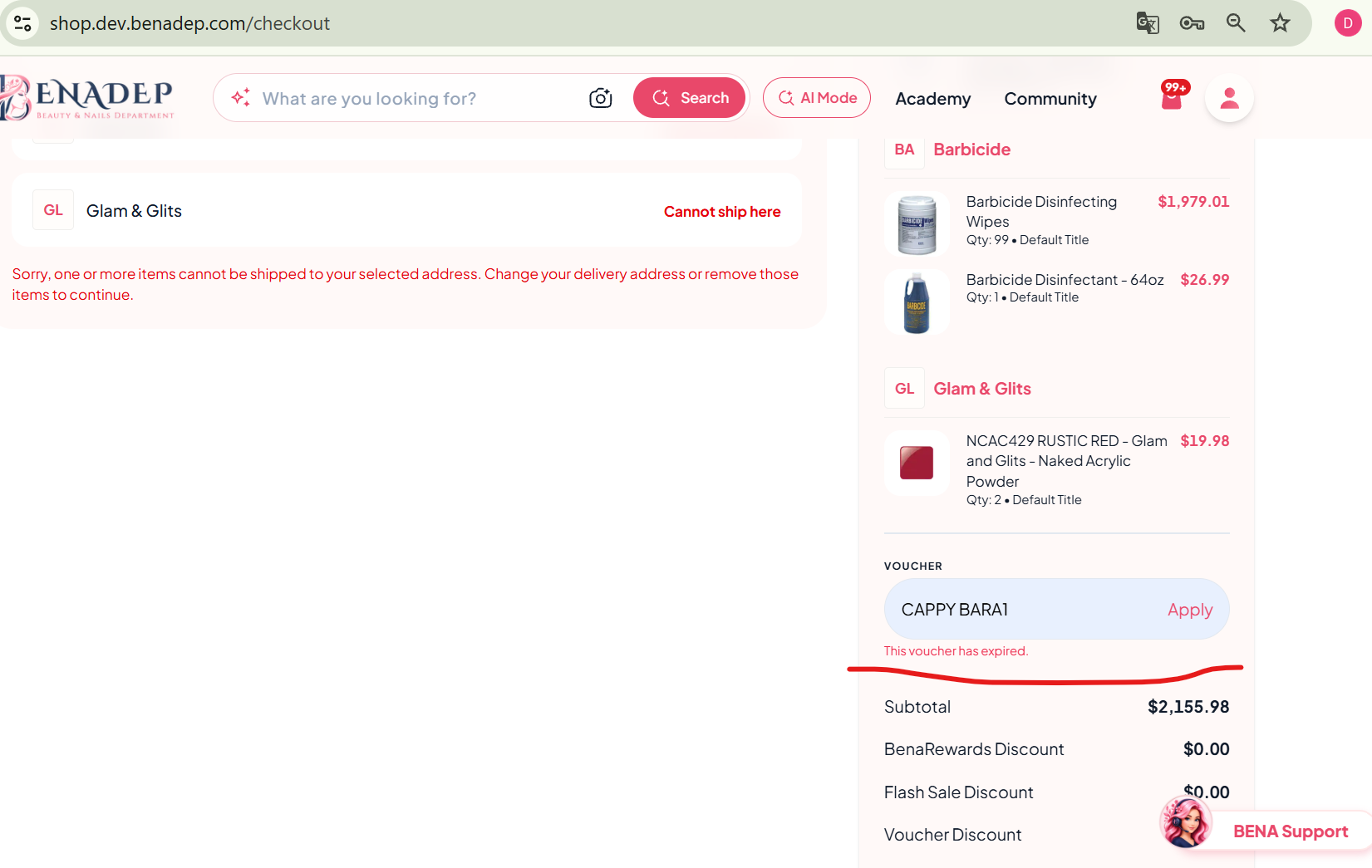
Task: Click the password key icon in address bar
Action: click(1192, 23)
